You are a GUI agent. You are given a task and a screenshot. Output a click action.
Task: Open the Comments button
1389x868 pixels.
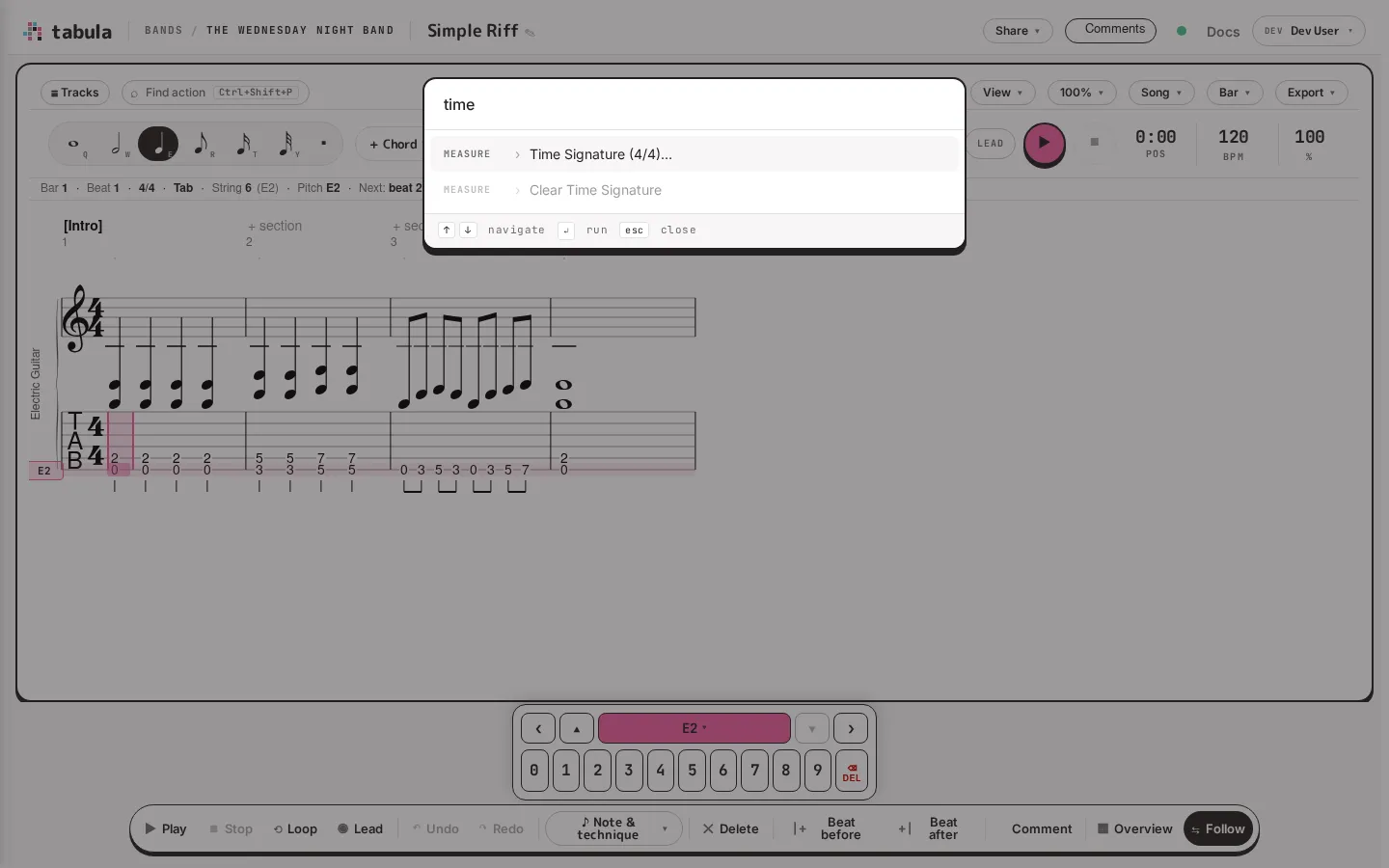pos(1111,30)
